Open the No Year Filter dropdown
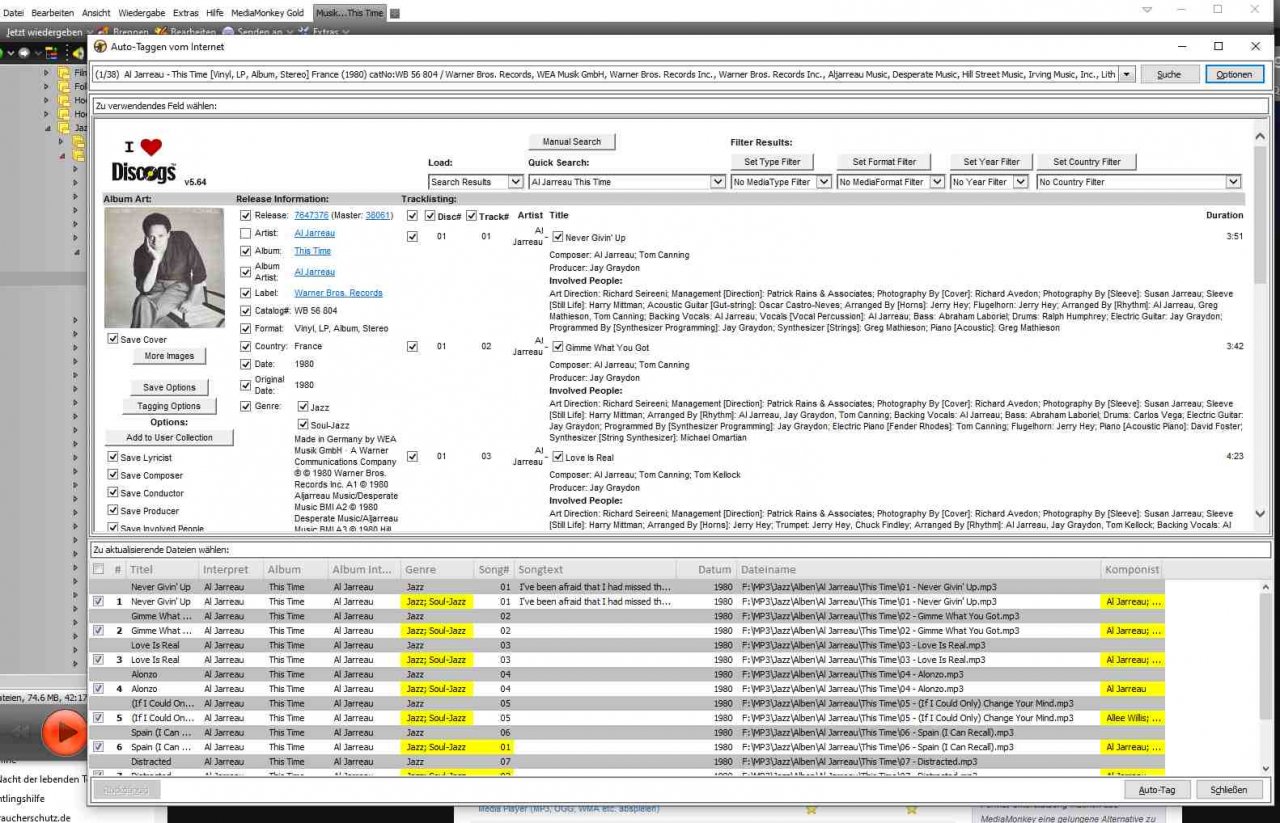Screen dimensions: 1280x823 1020,182
